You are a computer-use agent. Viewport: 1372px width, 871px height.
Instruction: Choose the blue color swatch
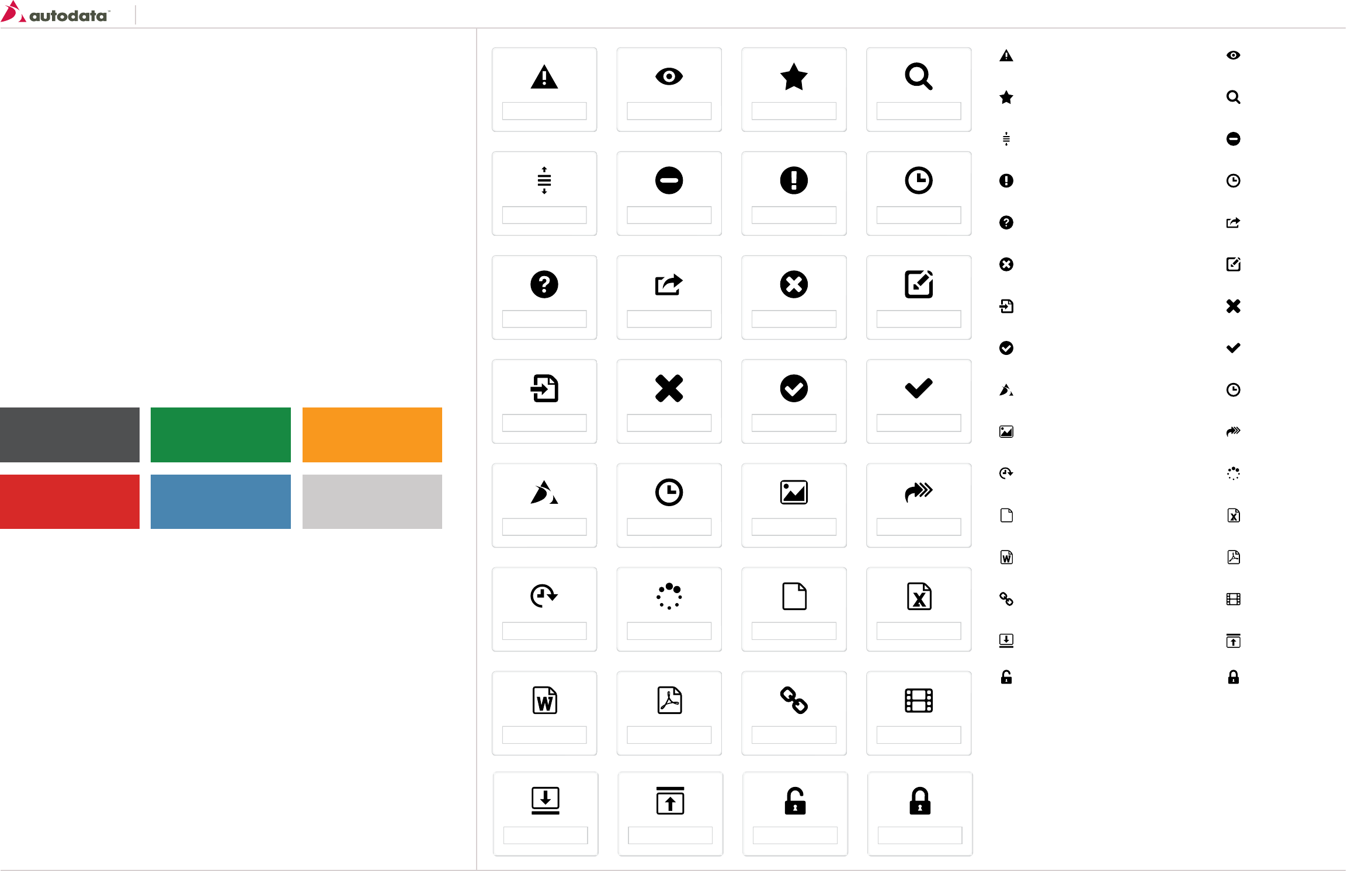[x=220, y=501]
